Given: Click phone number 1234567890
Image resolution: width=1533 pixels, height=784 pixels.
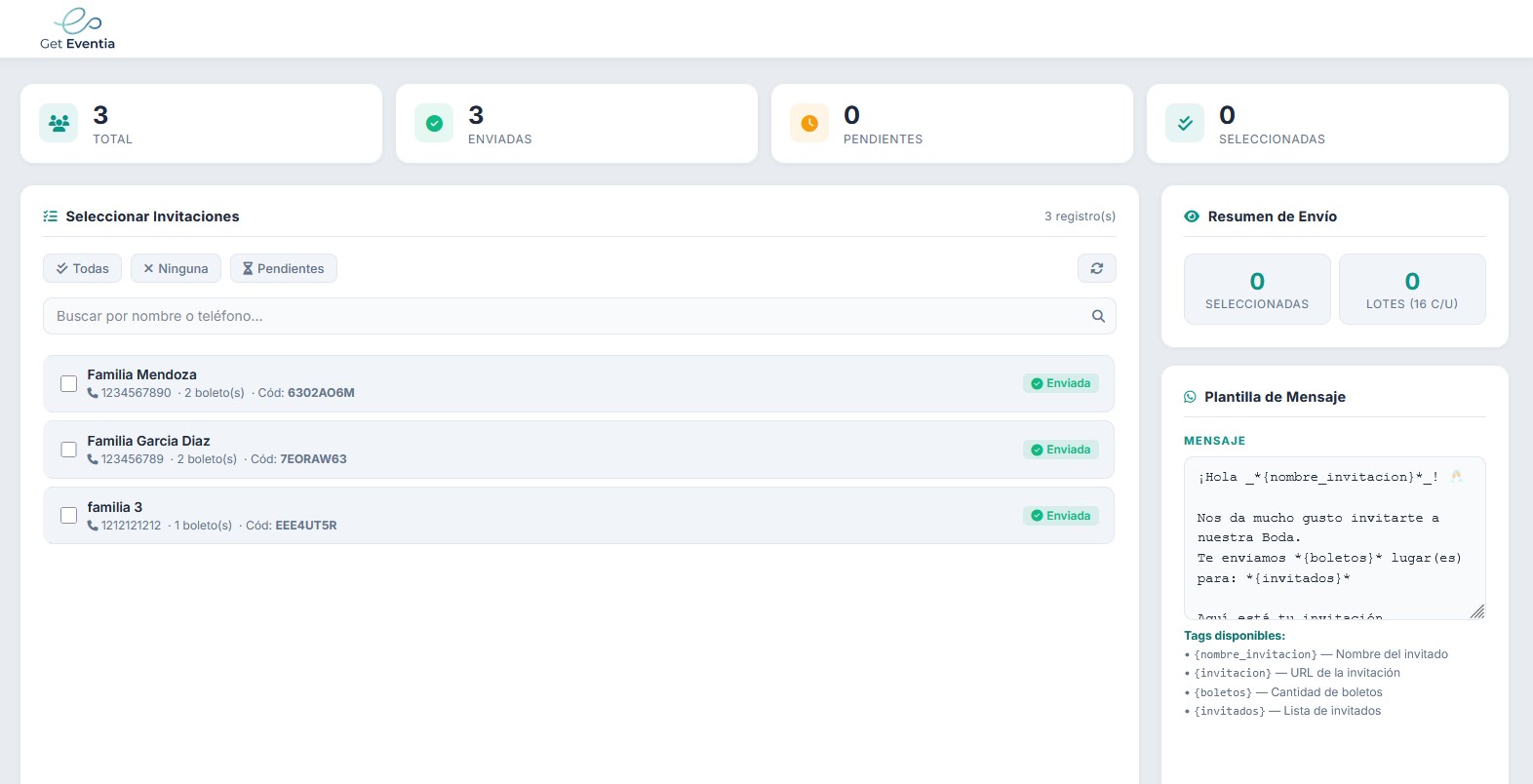Looking at the screenshot, I should pos(137,393).
